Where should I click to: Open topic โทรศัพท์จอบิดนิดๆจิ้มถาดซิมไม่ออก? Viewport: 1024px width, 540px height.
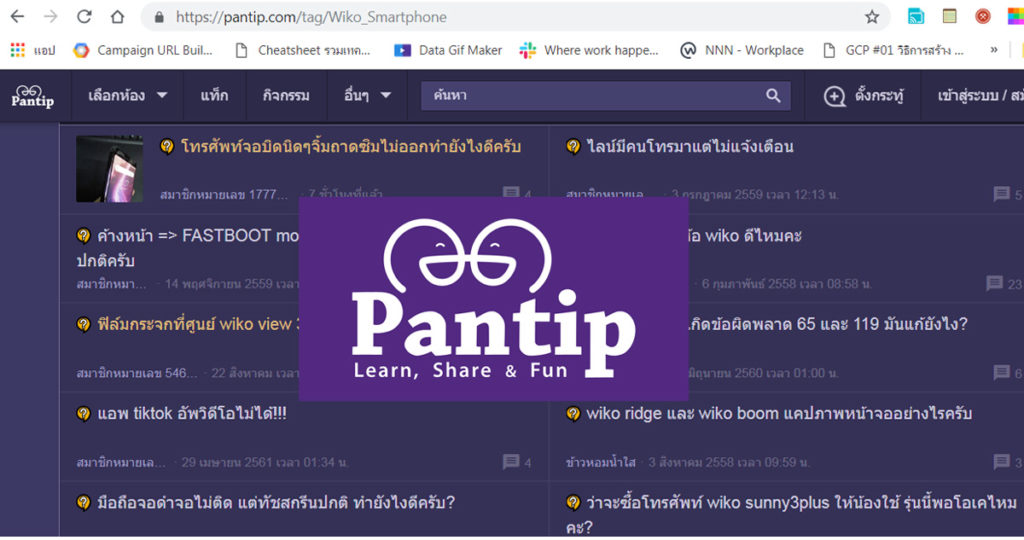click(x=351, y=146)
